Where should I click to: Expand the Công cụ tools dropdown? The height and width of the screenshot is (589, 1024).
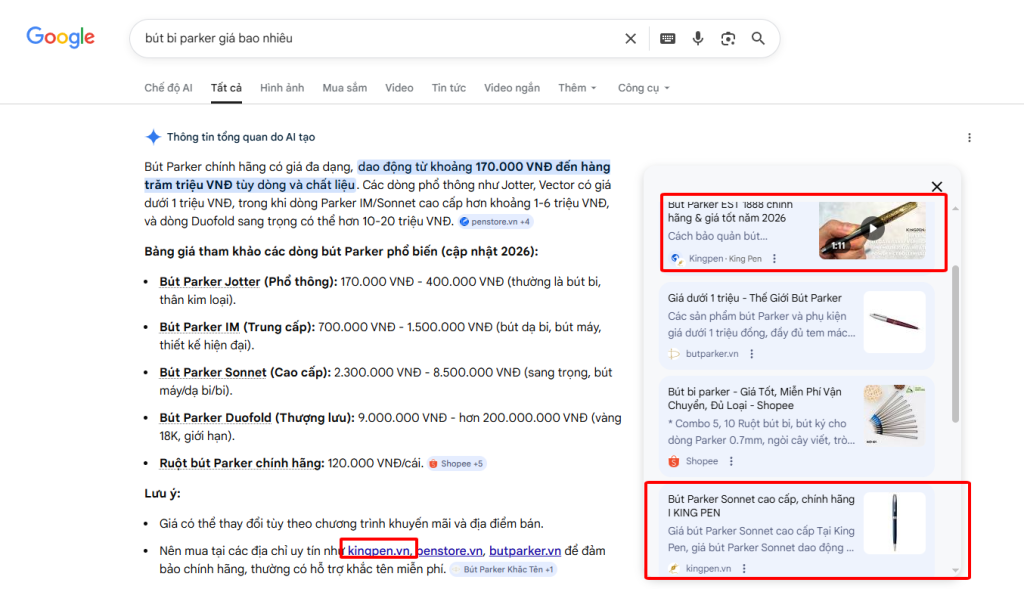point(643,88)
